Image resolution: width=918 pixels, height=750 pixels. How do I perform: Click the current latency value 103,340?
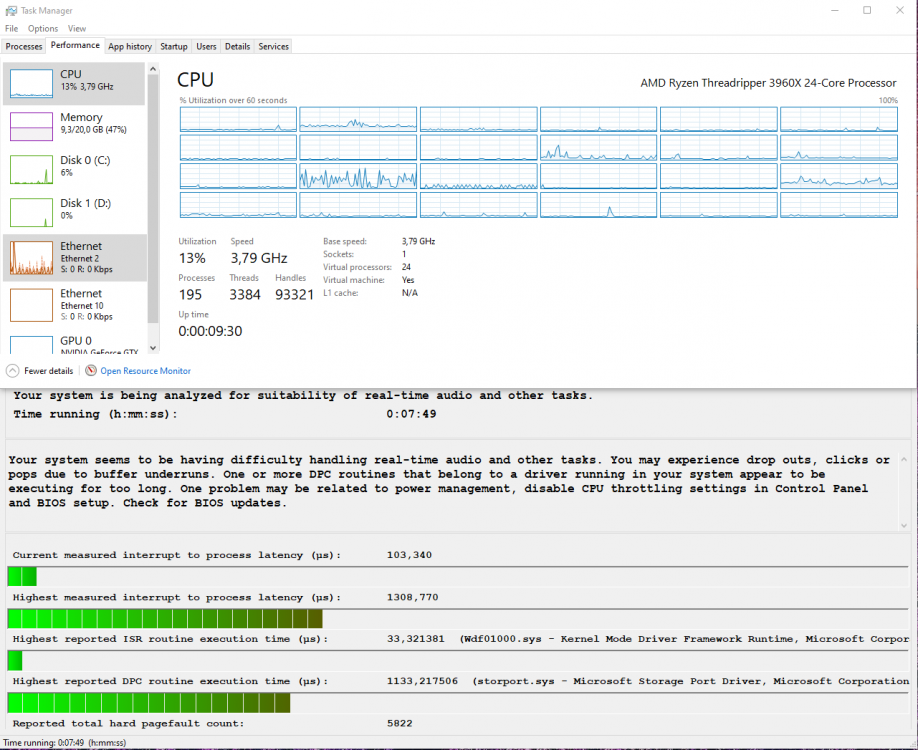coord(409,554)
